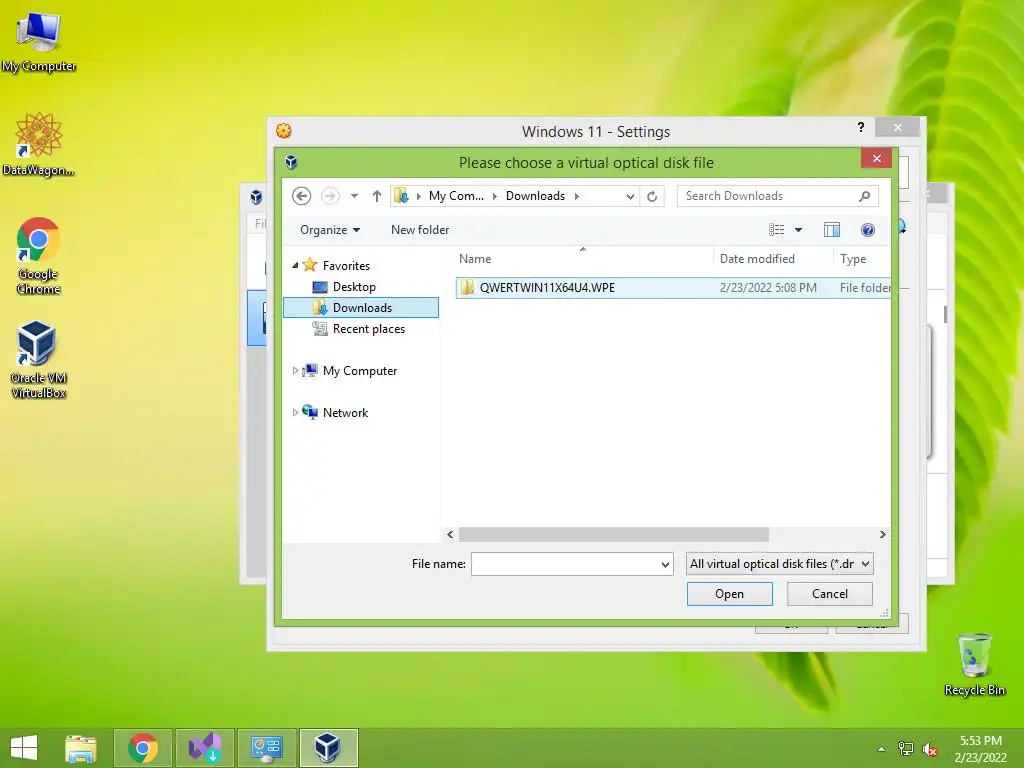
Task: Expand the Network tree node
Action: 295,412
